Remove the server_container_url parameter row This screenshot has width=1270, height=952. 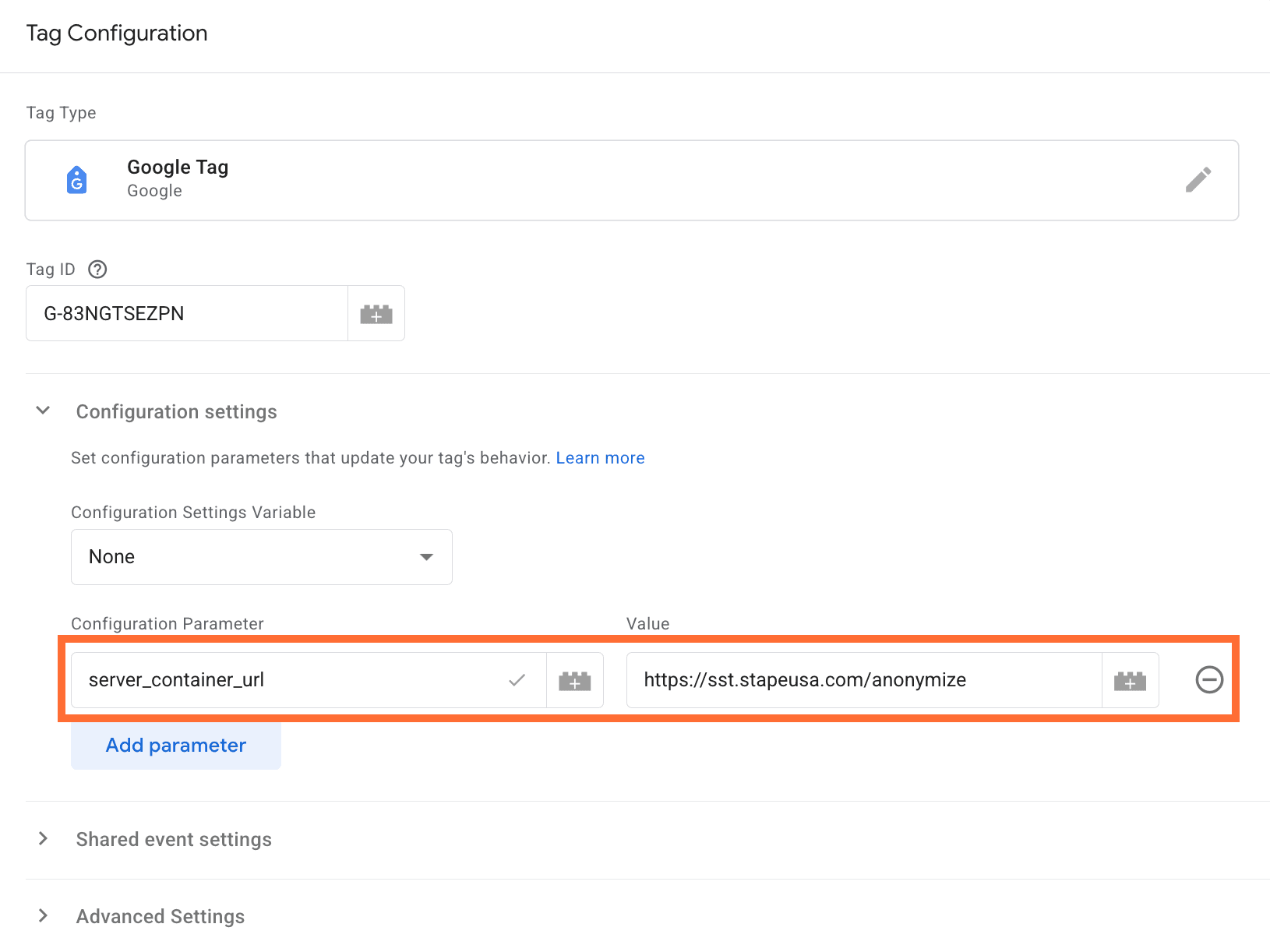(x=1209, y=679)
